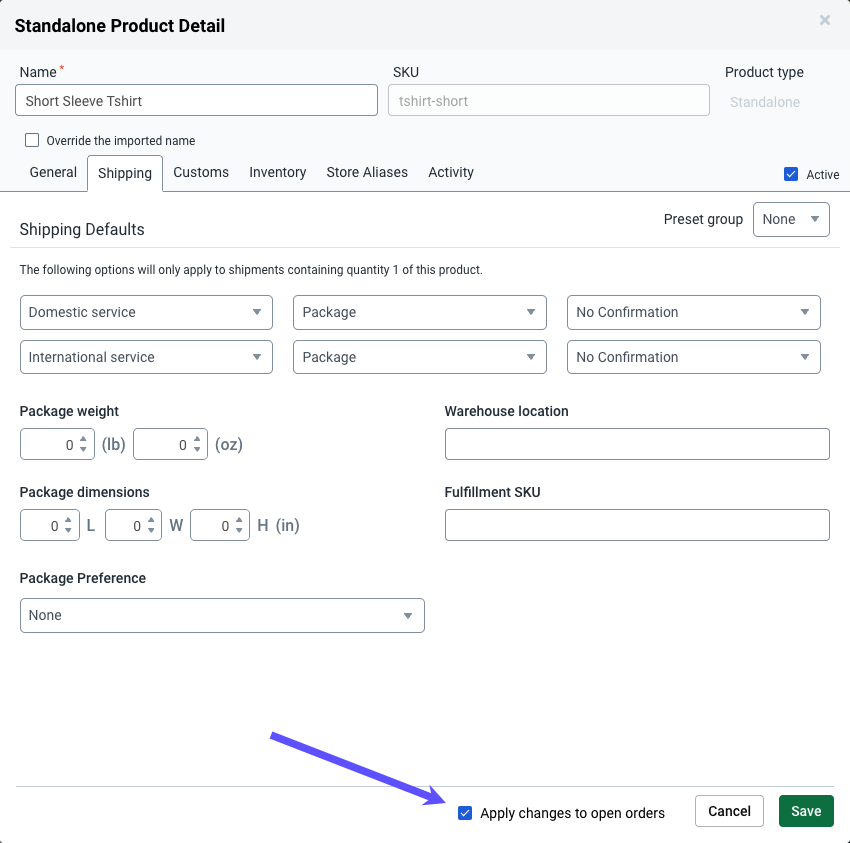Increment the package weight in pounds
The image size is (850, 843).
82,439
